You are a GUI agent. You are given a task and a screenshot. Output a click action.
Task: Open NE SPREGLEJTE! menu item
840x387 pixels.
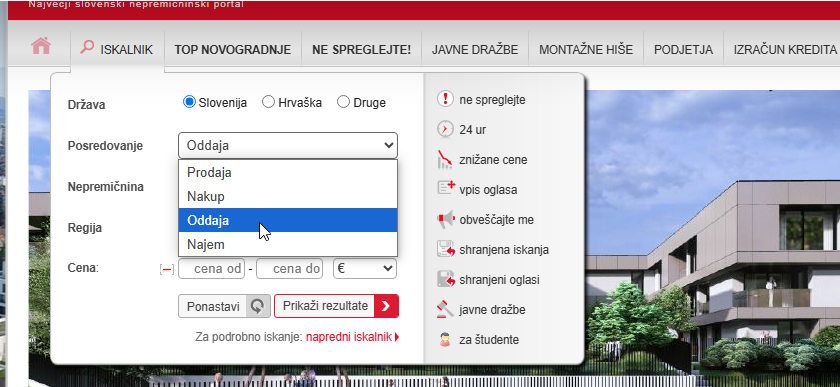click(362, 50)
